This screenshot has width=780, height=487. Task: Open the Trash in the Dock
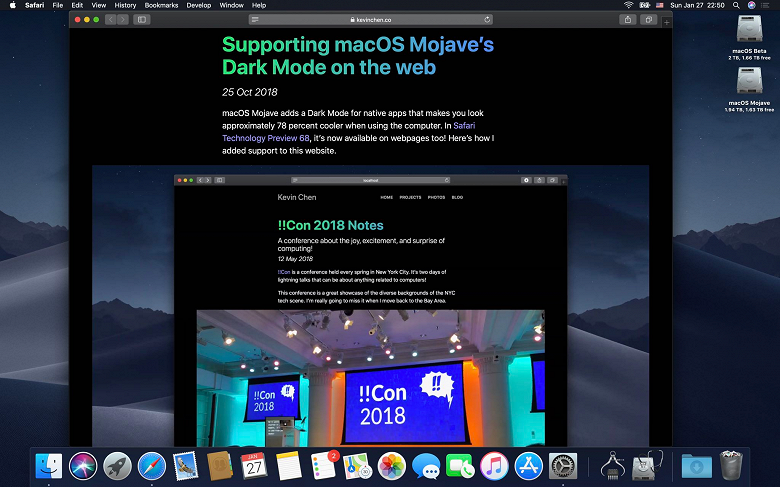pyautogui.click(x=731, y=465)
